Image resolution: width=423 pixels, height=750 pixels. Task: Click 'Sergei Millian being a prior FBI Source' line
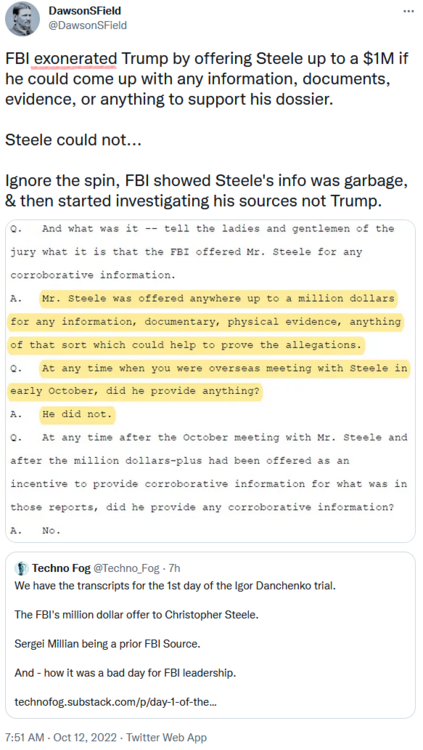(107, 643)
